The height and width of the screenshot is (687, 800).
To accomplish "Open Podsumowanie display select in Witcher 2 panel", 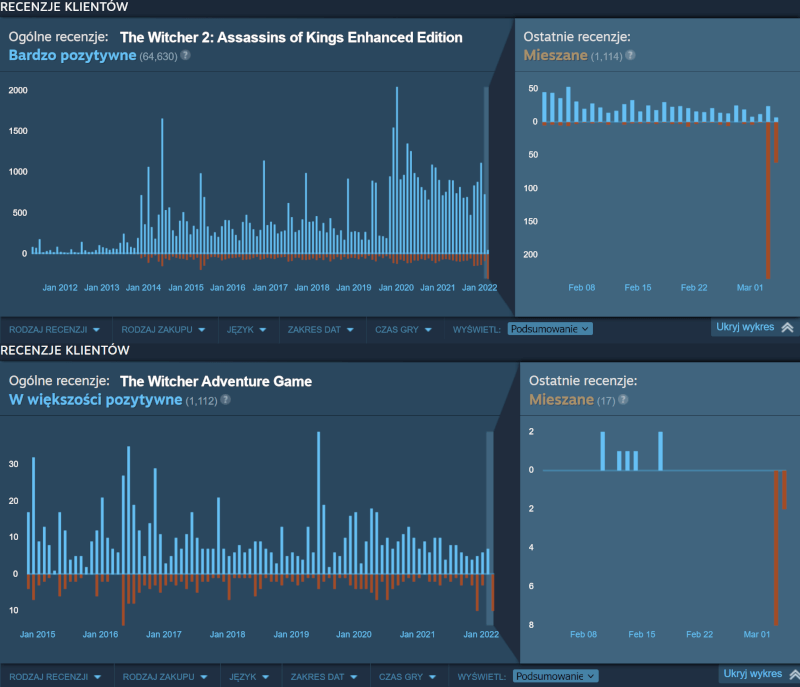I will [x=551, y=328].
